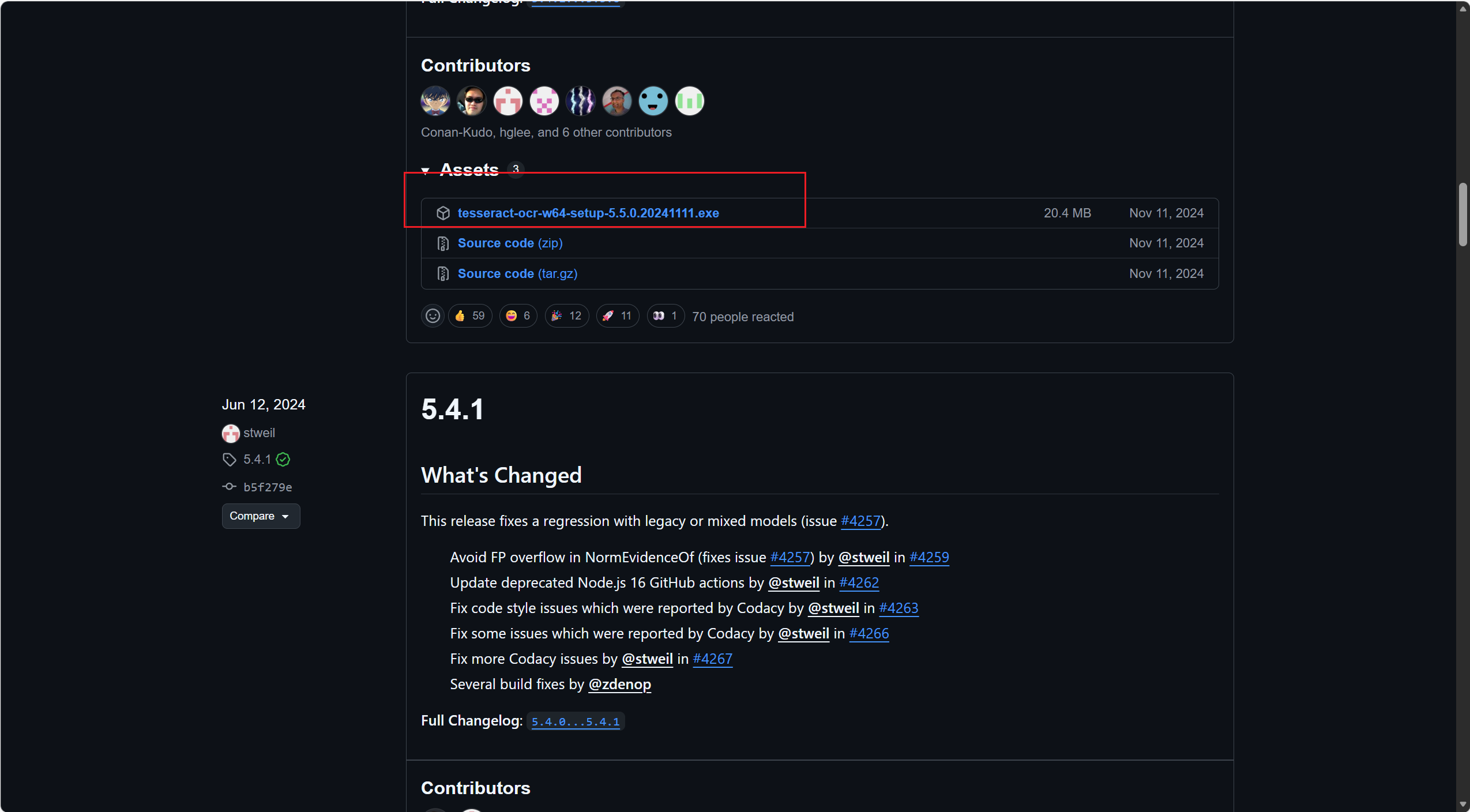Toggle the party popper reaction with 12

(566, 316)
